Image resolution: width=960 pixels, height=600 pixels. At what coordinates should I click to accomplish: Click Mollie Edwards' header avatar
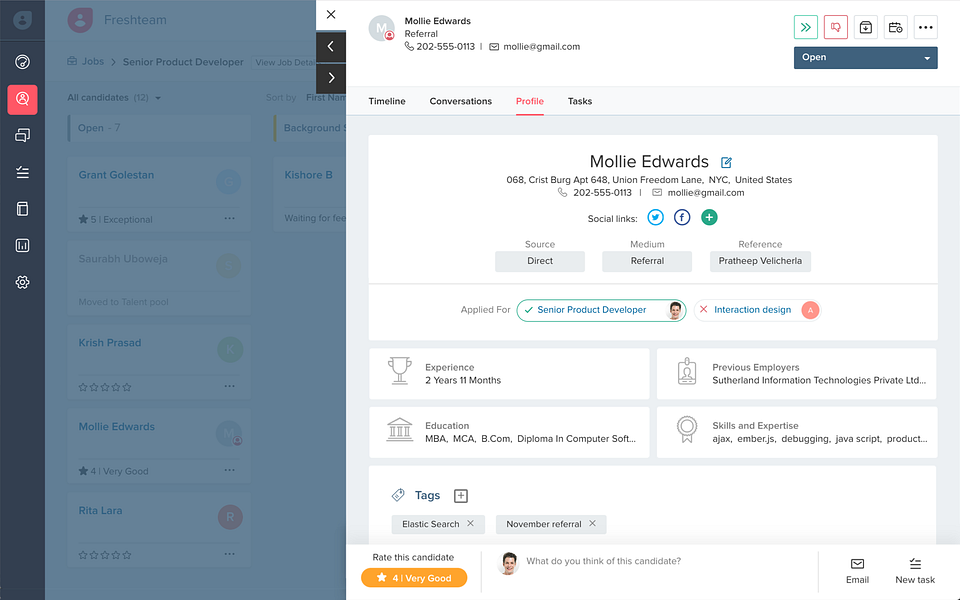pyautogui.click(x=381, y=28)
